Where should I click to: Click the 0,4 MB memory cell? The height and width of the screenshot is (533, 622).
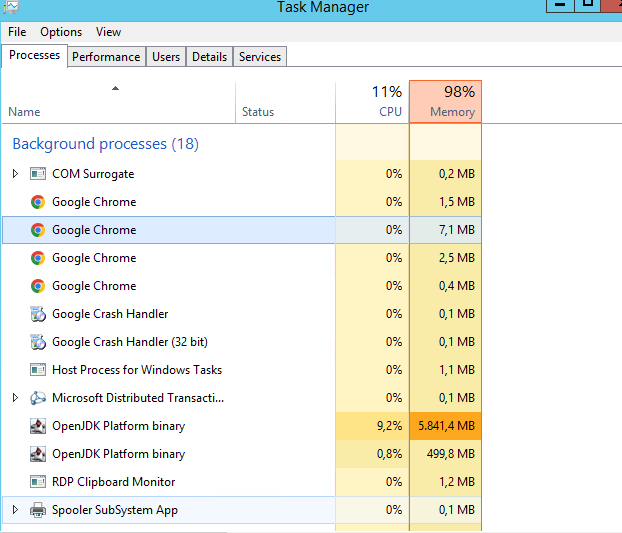445,286
